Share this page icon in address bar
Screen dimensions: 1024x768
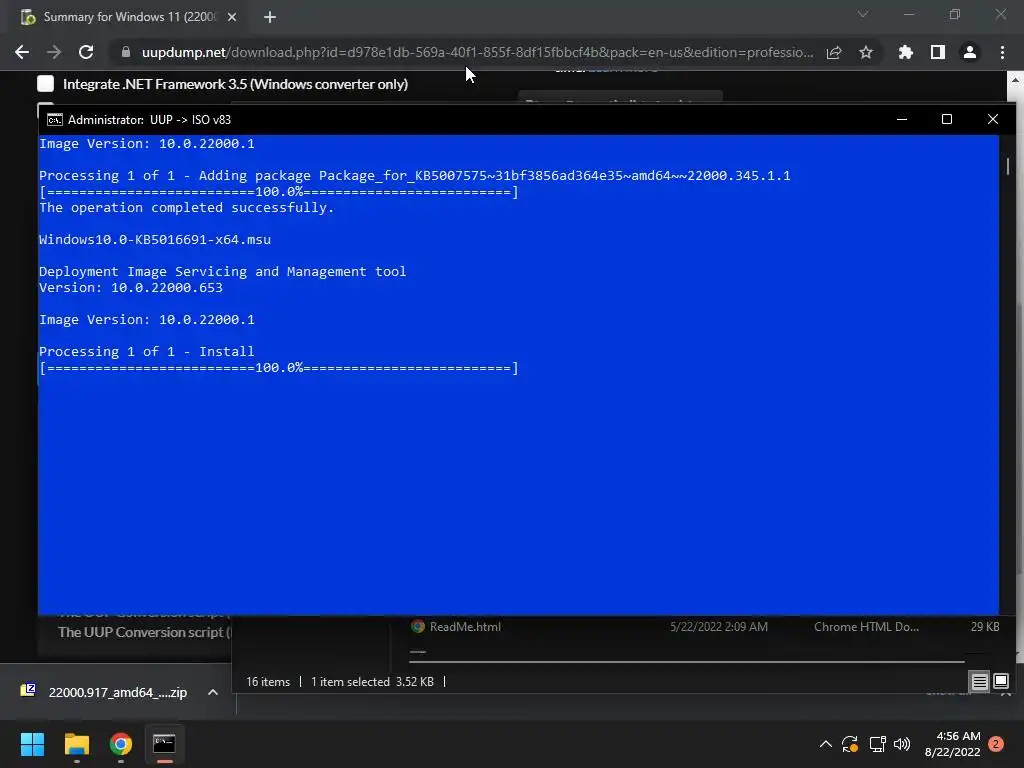833,52
